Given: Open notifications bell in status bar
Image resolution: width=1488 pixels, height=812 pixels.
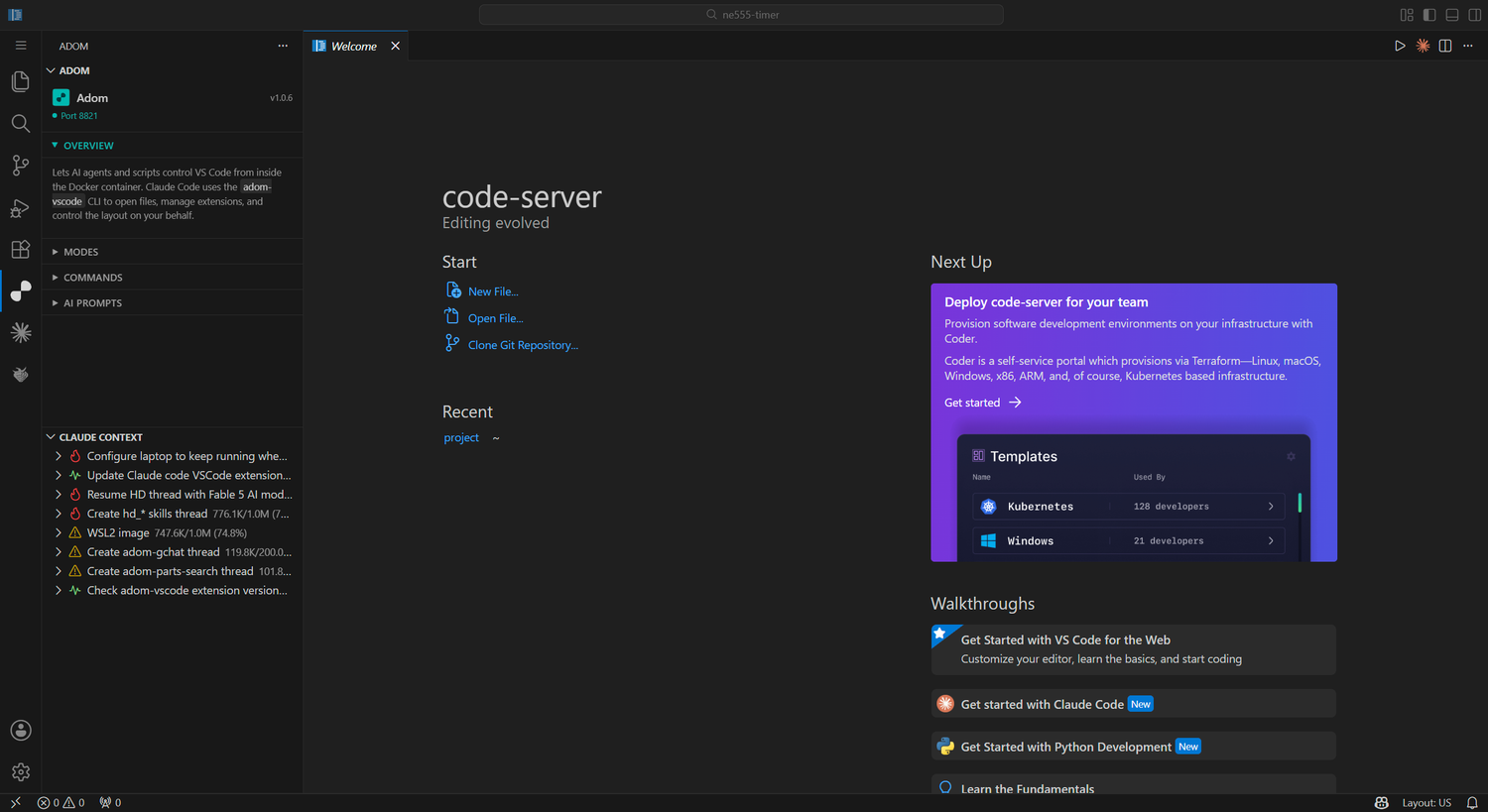Looking at the screenshot, I should pos(1472,803).
